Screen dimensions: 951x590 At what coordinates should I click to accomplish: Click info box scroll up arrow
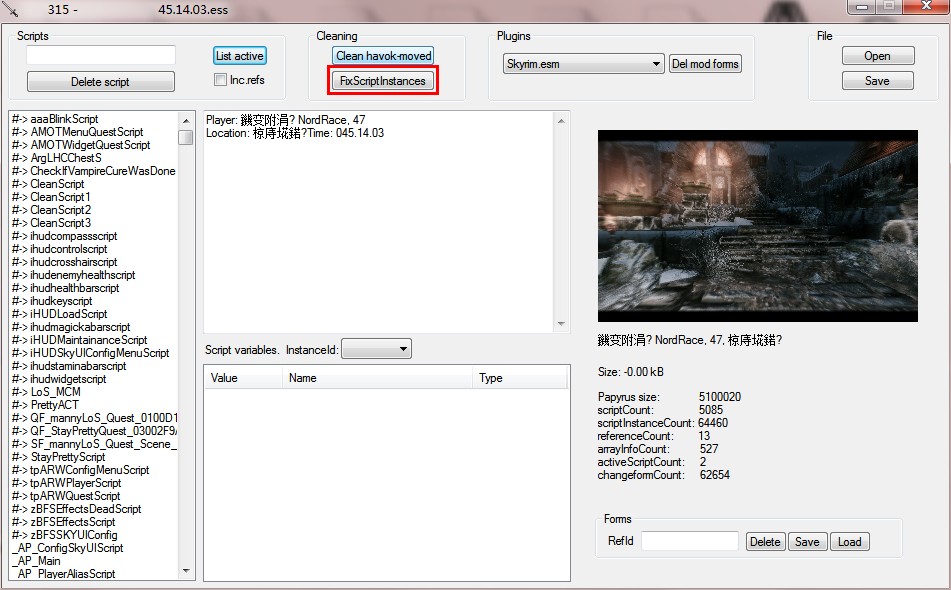561,121
